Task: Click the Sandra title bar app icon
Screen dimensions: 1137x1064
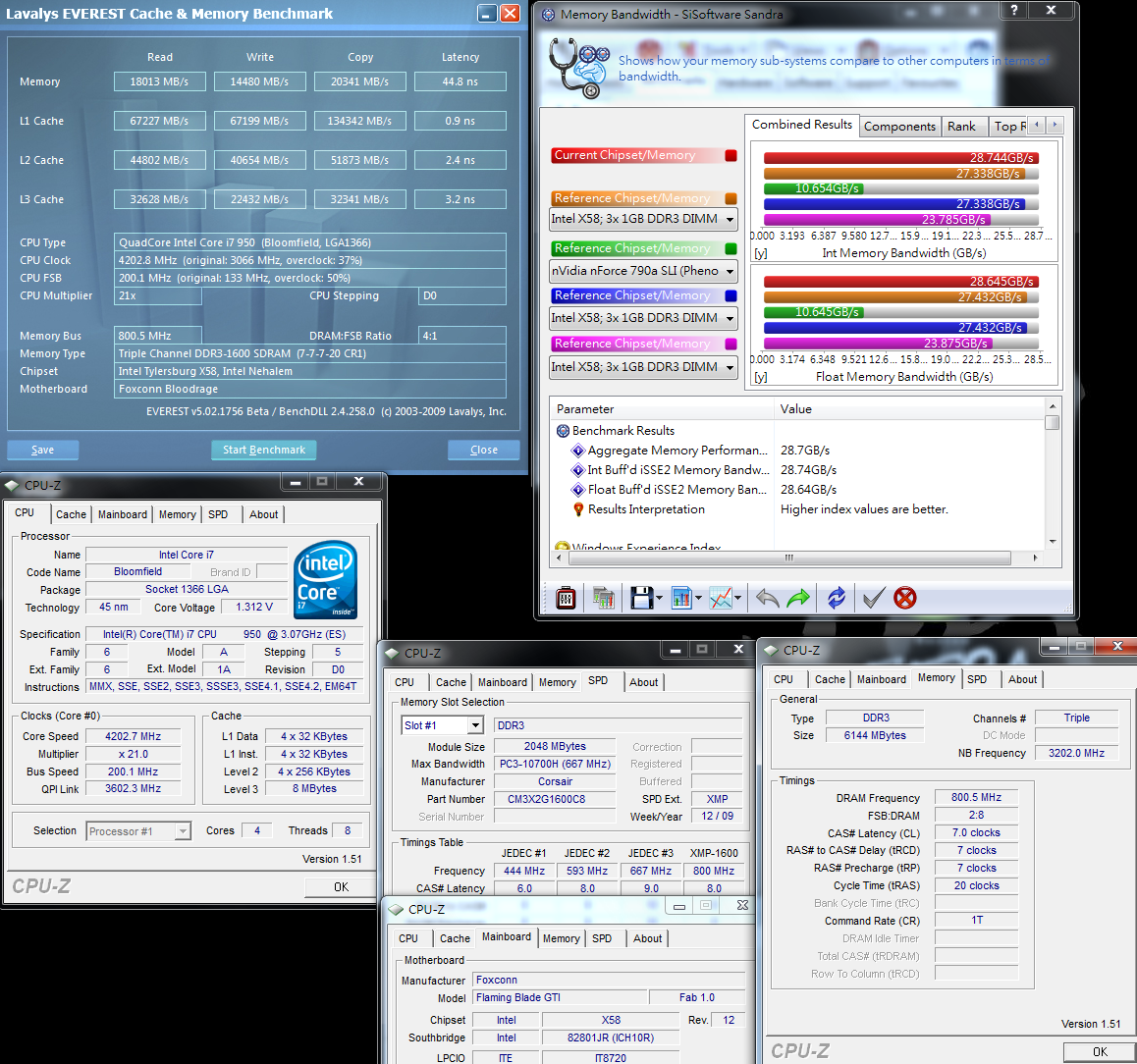Action: pyautogui.click(x=549, y=14)
